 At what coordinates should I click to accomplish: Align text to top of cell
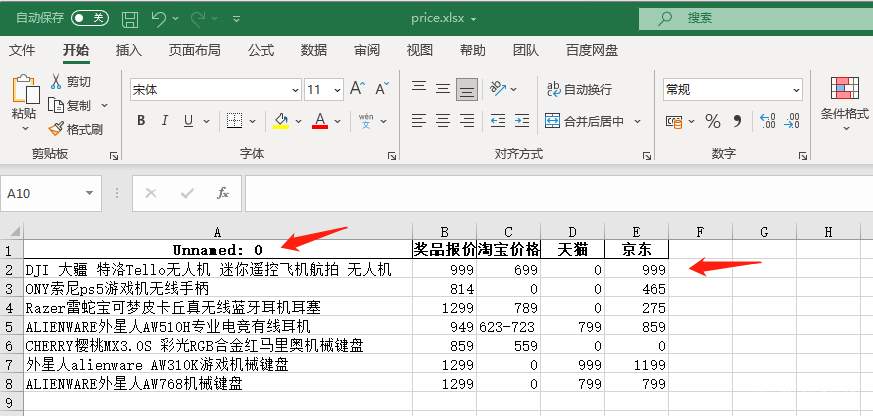click(x=419, y=89)
